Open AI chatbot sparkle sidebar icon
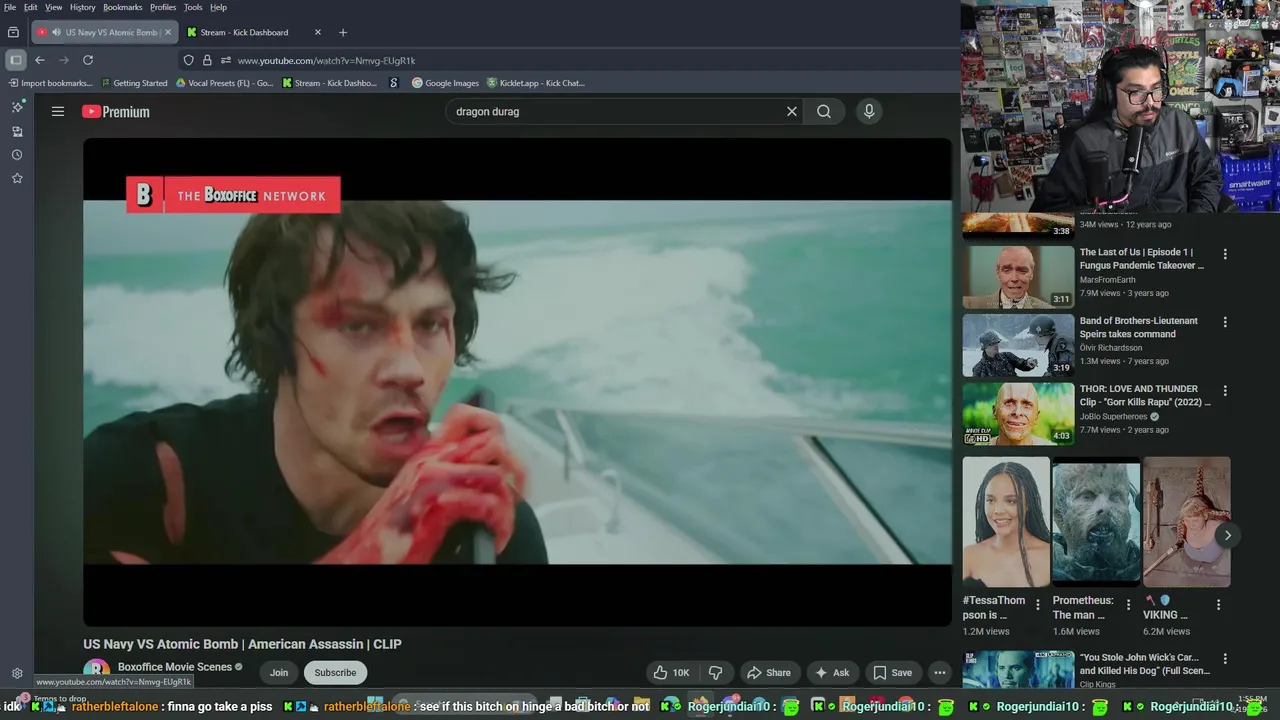The width and height of the screenshot is (1280, 720). tap(17, 107)
